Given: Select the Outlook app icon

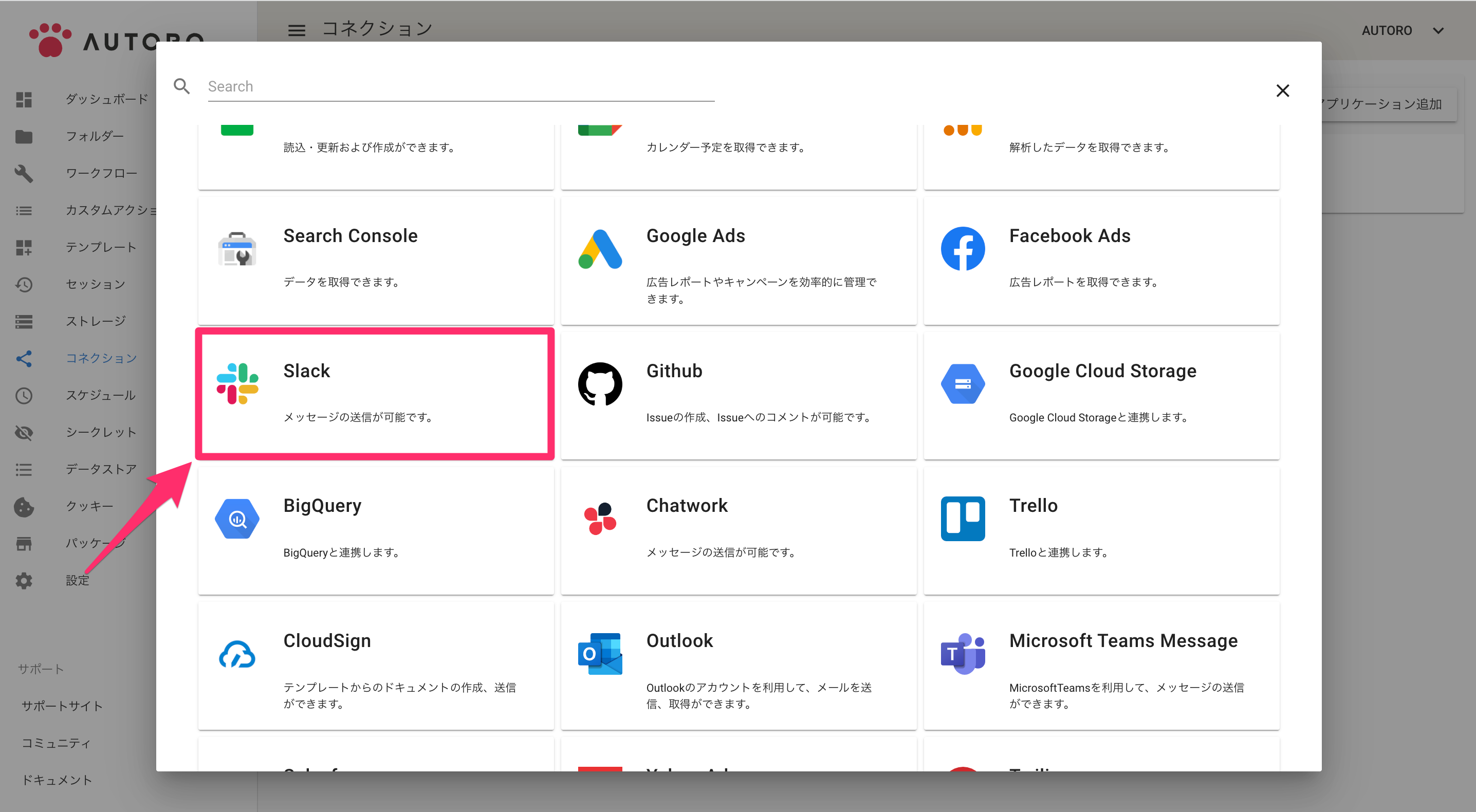Looking at the screenshot, I should click(x=600, y=654).
